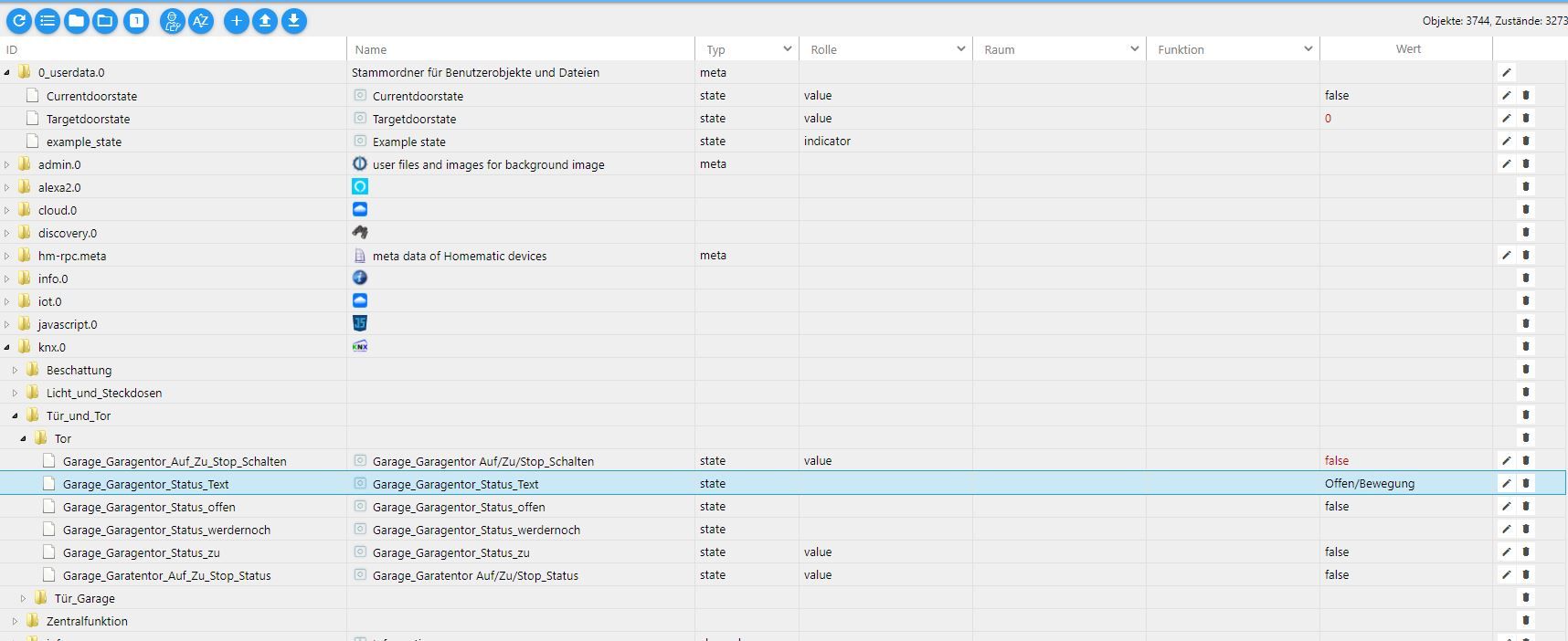Click the red 0 value of Targetdoorstate
1568x641 pixels.
(x=1328, y=118)
